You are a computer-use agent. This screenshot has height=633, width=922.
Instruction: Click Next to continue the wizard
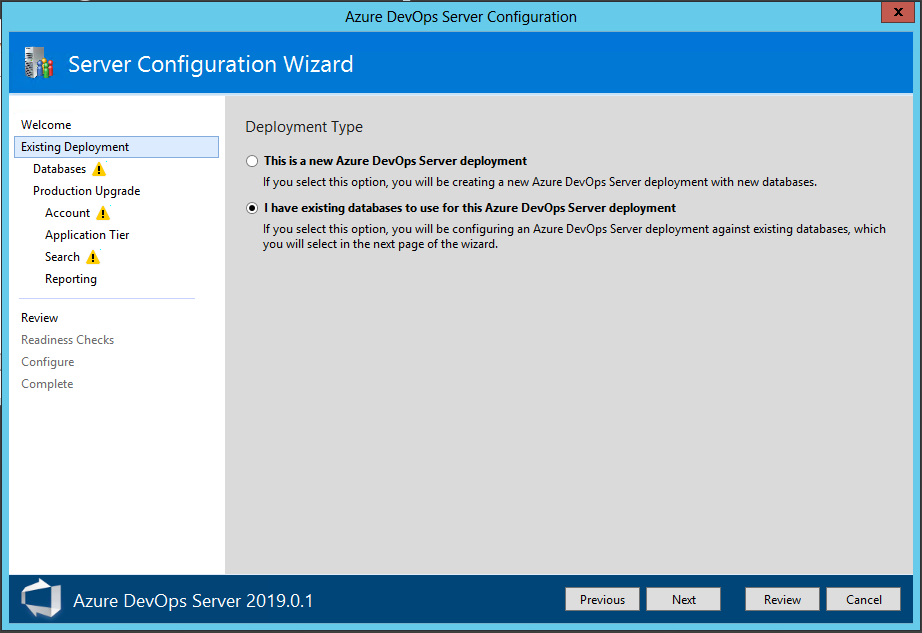pyautogui.click(x=684, y=599)
